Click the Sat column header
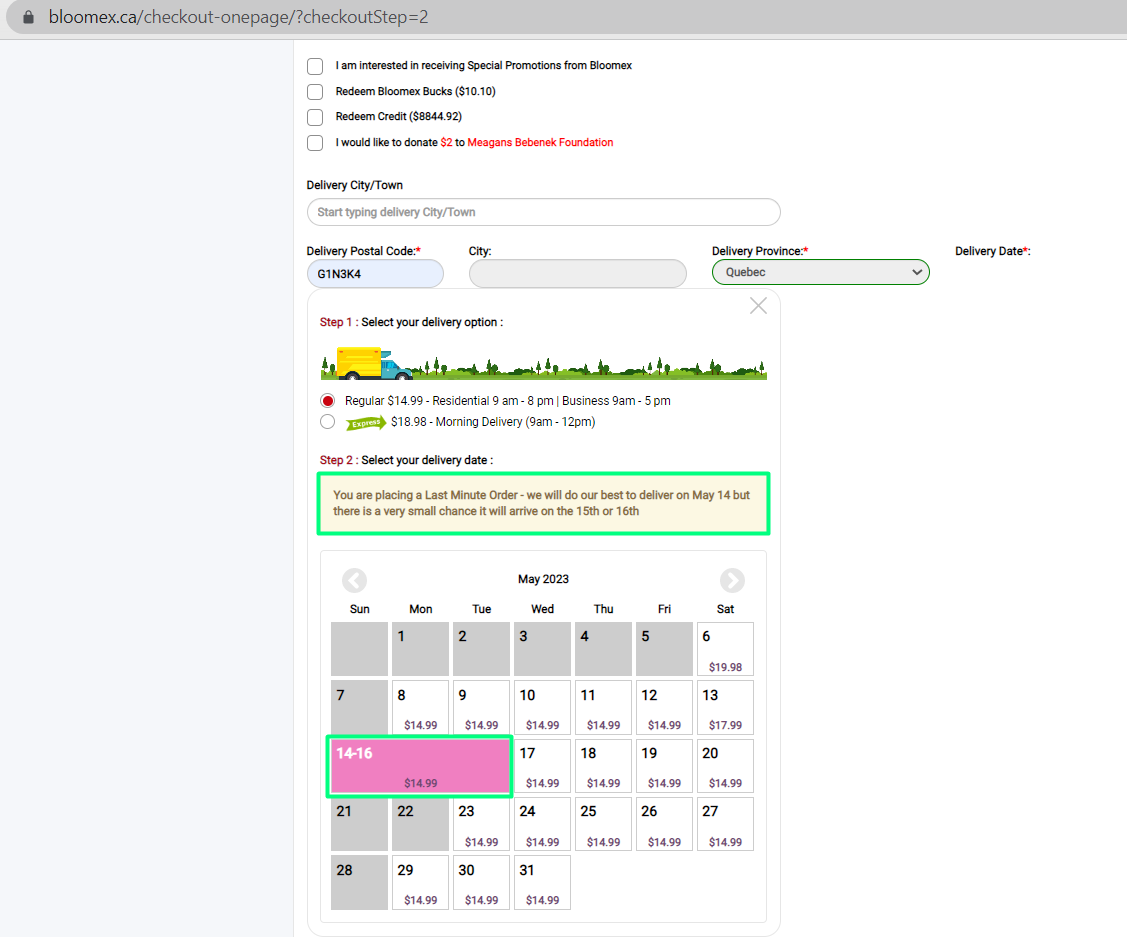The height and width of the screenshot is (937, 1127). tap(725, 609)
